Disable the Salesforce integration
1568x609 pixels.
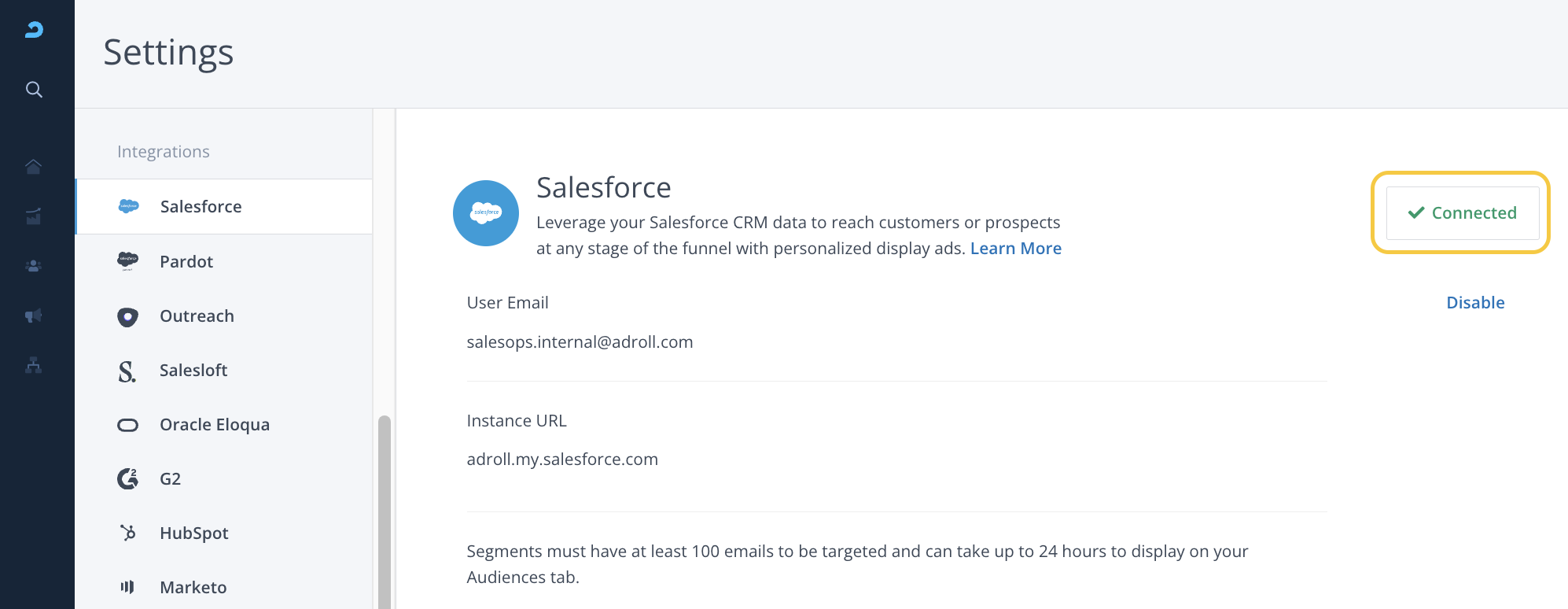click(1475, 303)
